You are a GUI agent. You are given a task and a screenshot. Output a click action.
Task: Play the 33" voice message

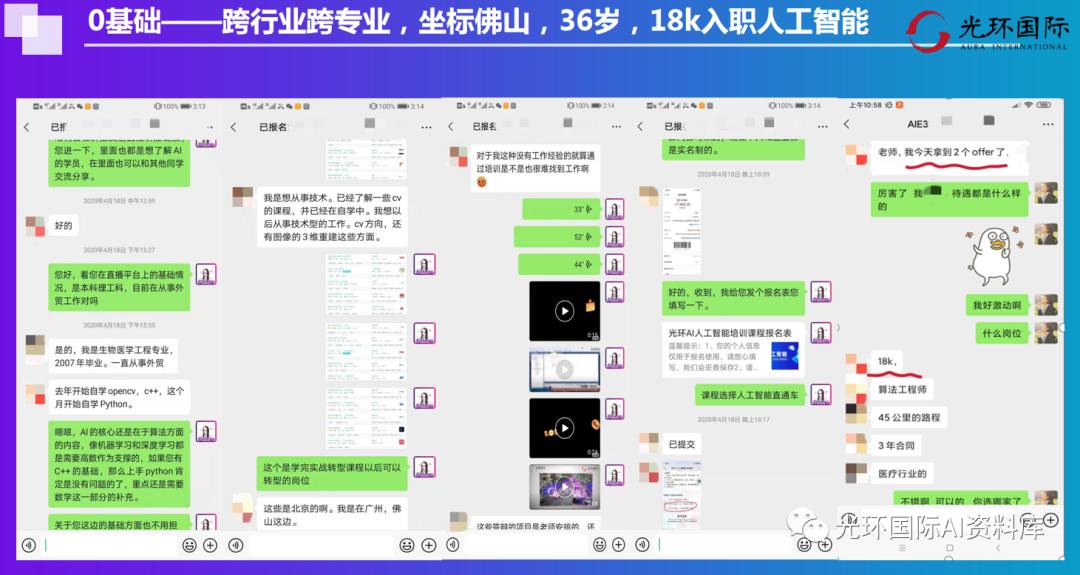pyautogui.click(x=561, y=209)
